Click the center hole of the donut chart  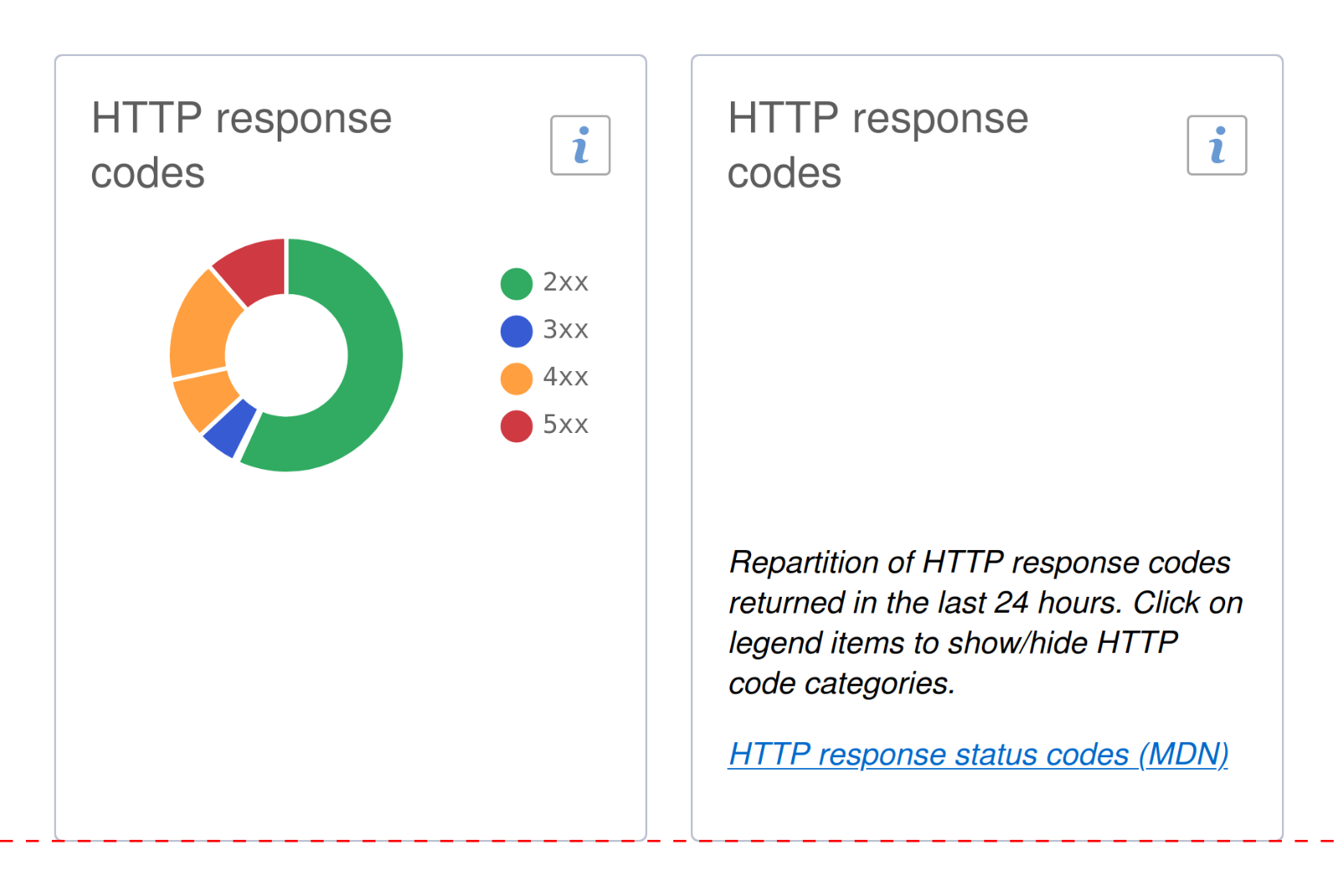287,354
